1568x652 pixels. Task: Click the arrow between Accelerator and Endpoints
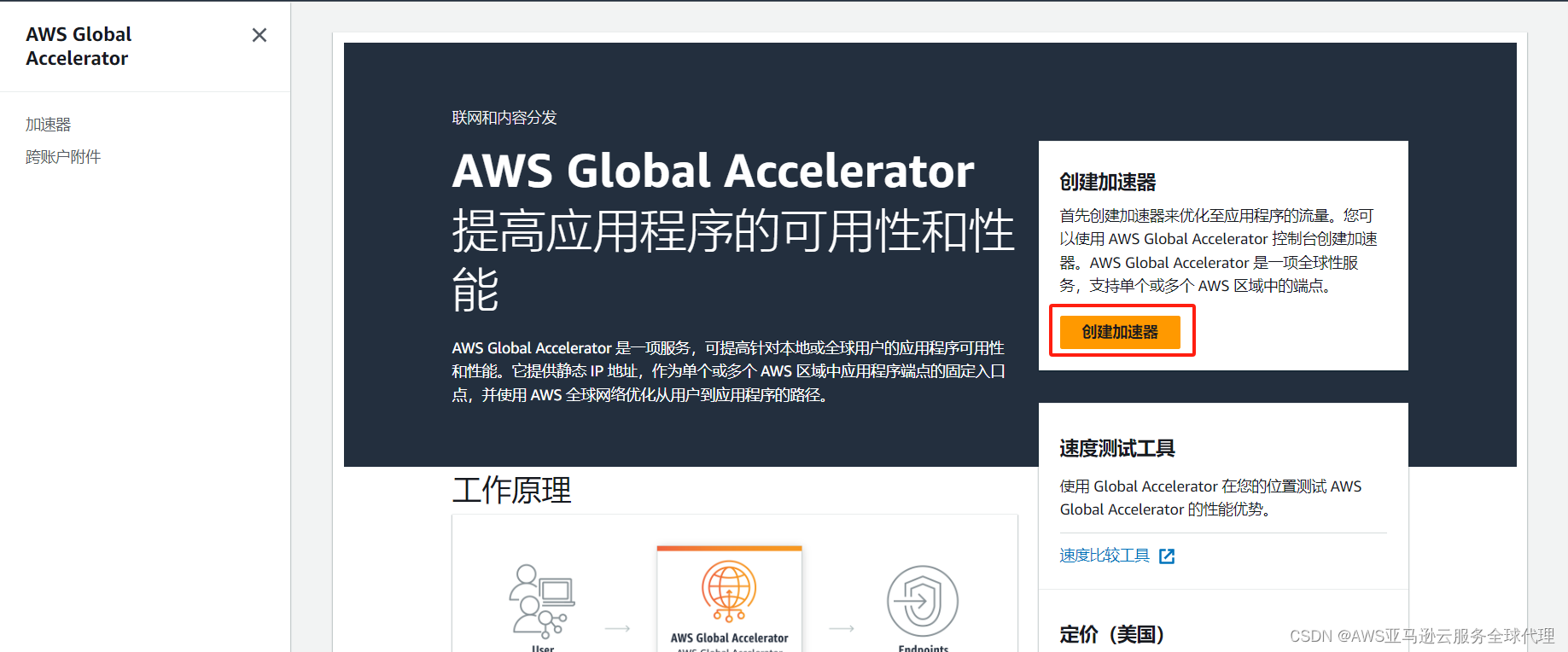pos(842,628)
